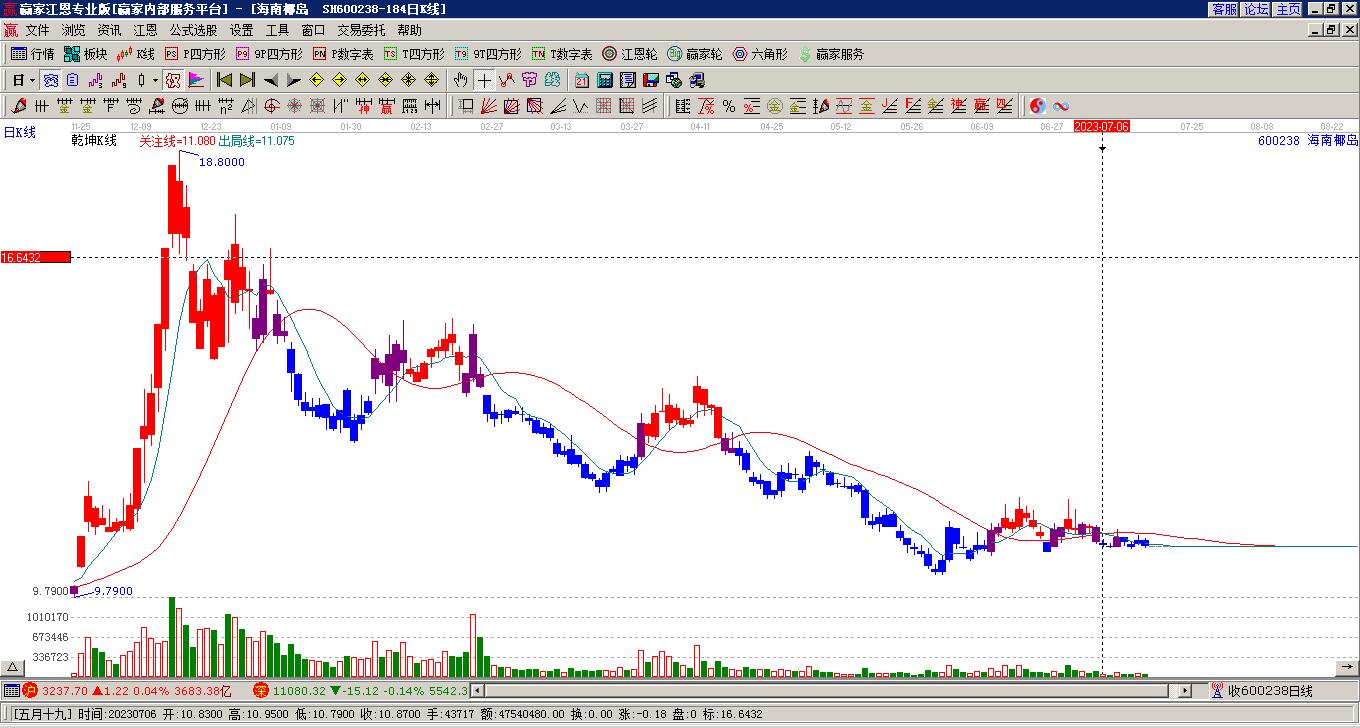Open the 江恩 menu

(145, 31)
